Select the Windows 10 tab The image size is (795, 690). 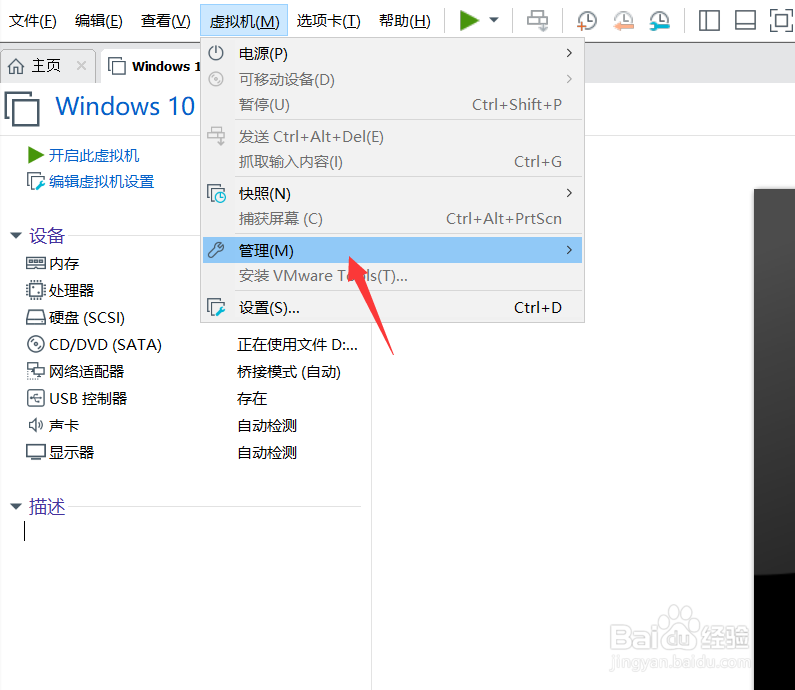tap(152, 66)
